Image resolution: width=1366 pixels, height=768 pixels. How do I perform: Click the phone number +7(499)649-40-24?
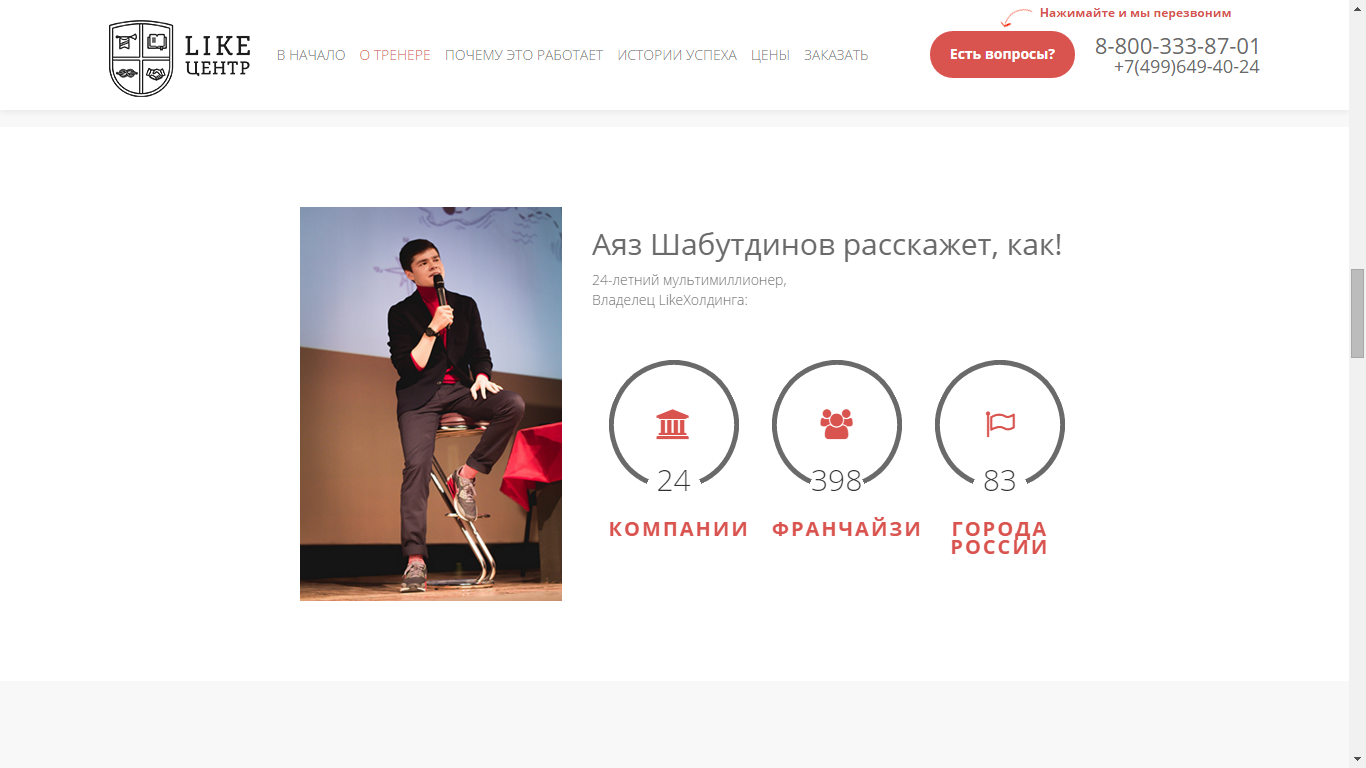click(1187, 67)
